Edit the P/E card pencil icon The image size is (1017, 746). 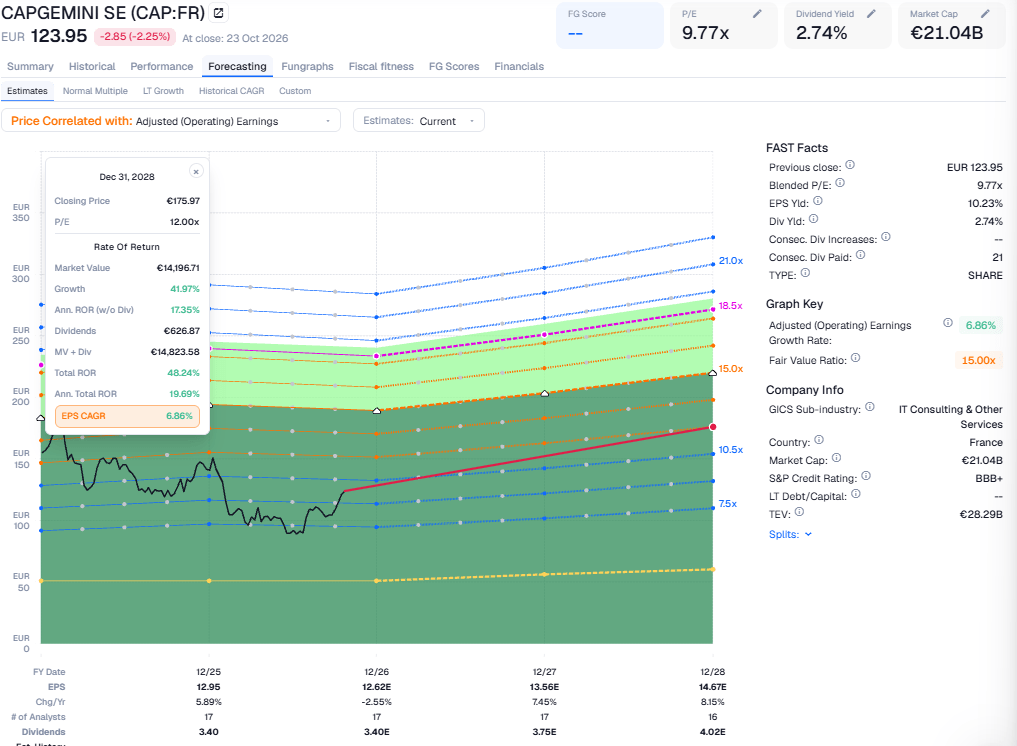(757, 14)
